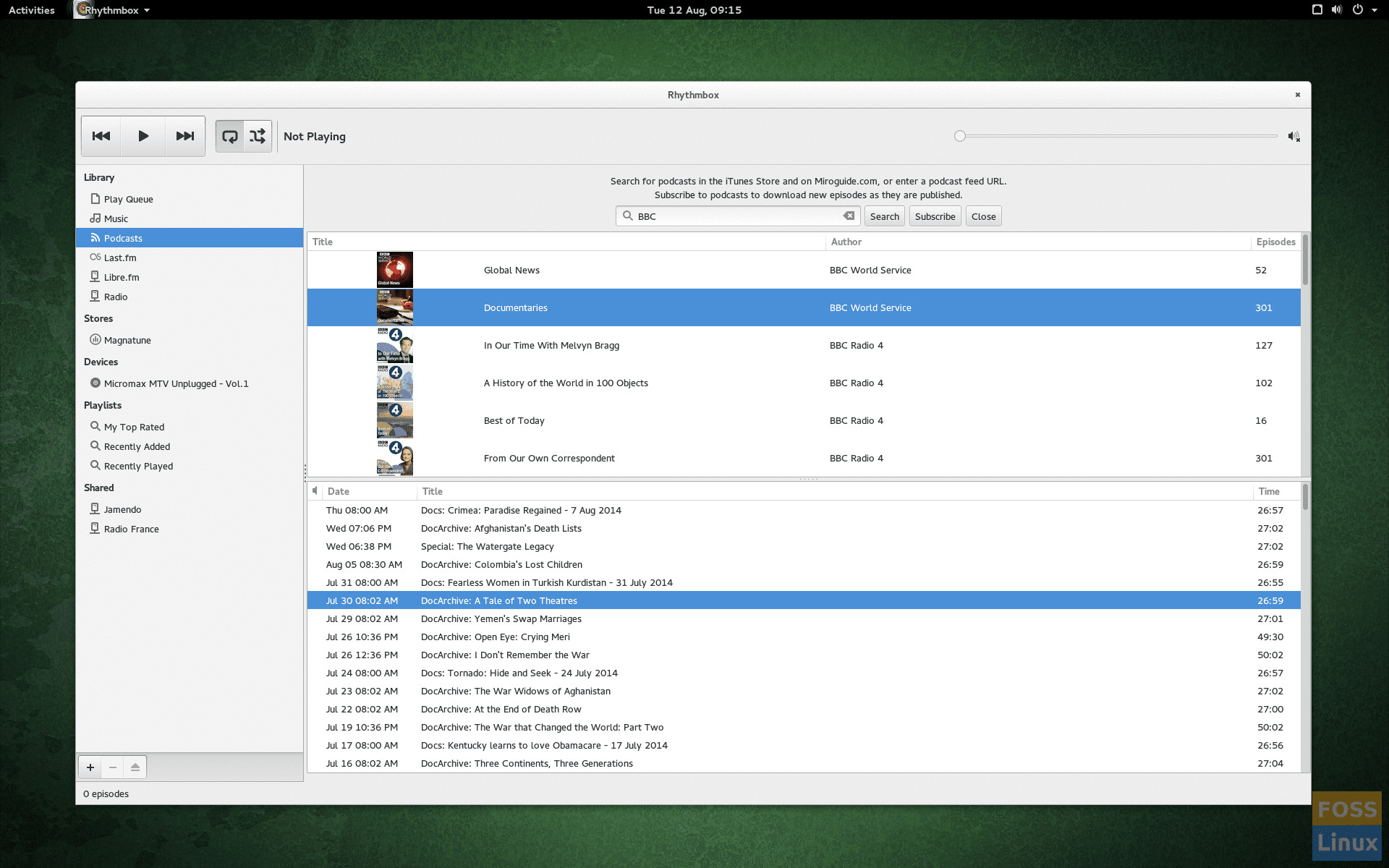Start playback with the Play button
This screenshot has height=868, width=1389.
pos(143,136)
